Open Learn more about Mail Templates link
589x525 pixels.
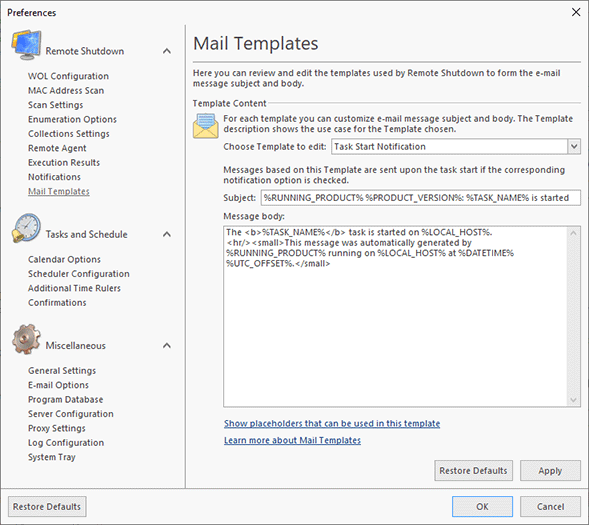292,440
